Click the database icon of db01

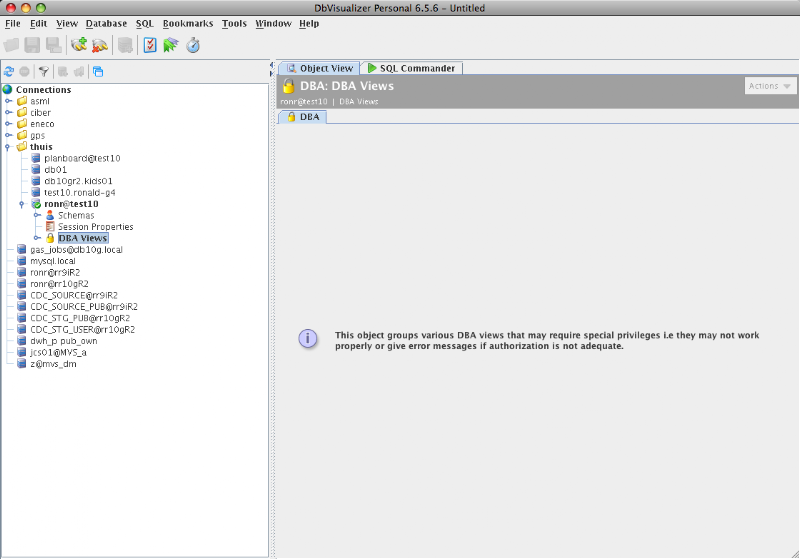tap(36, 169)
